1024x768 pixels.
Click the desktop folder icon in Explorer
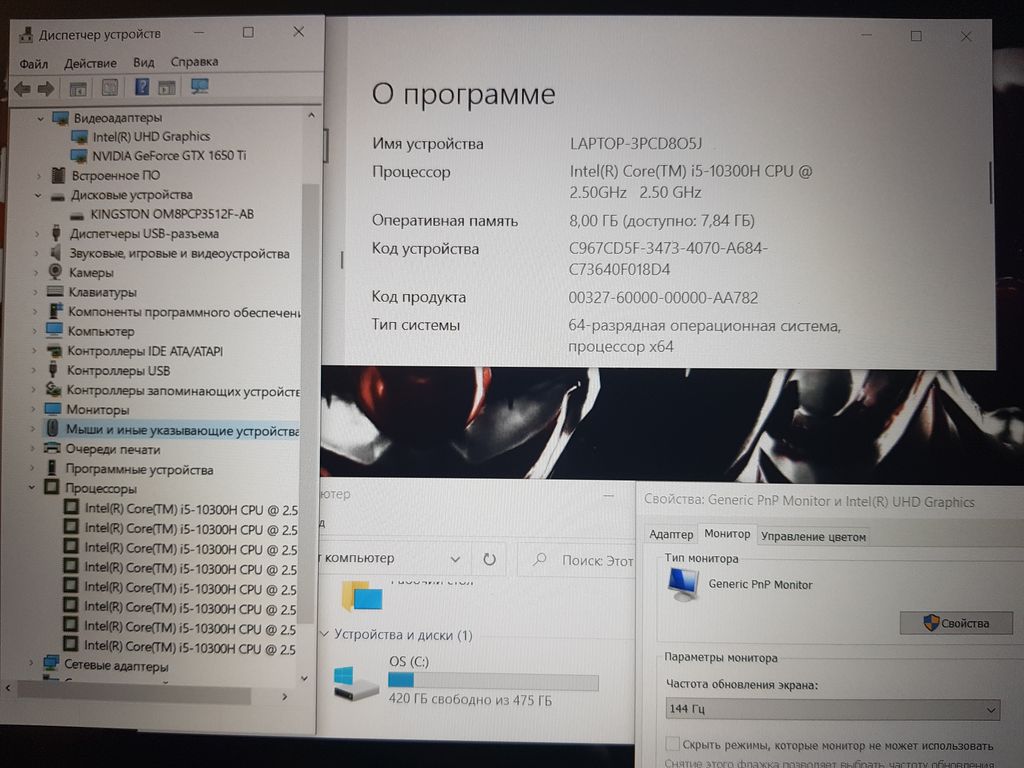pyautogui.click(x=362, y=596)
